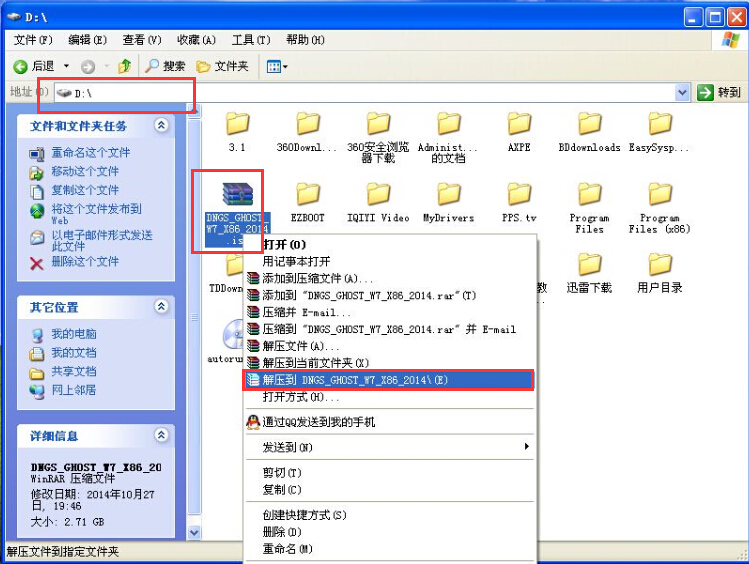Viewport: 749px width, 564px height.
Task: Select the 360安全浏览器下载 folder
Action: (378, 138)
